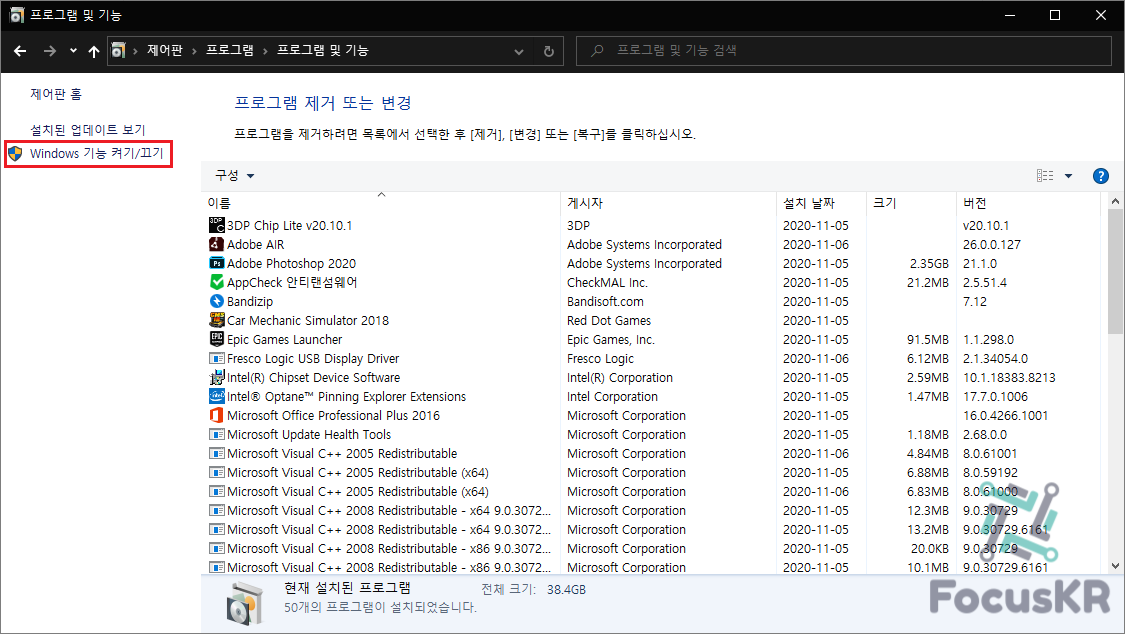Click the view layout icon in toolbar
This screenshot has height=634, width=1125.
1045,176
